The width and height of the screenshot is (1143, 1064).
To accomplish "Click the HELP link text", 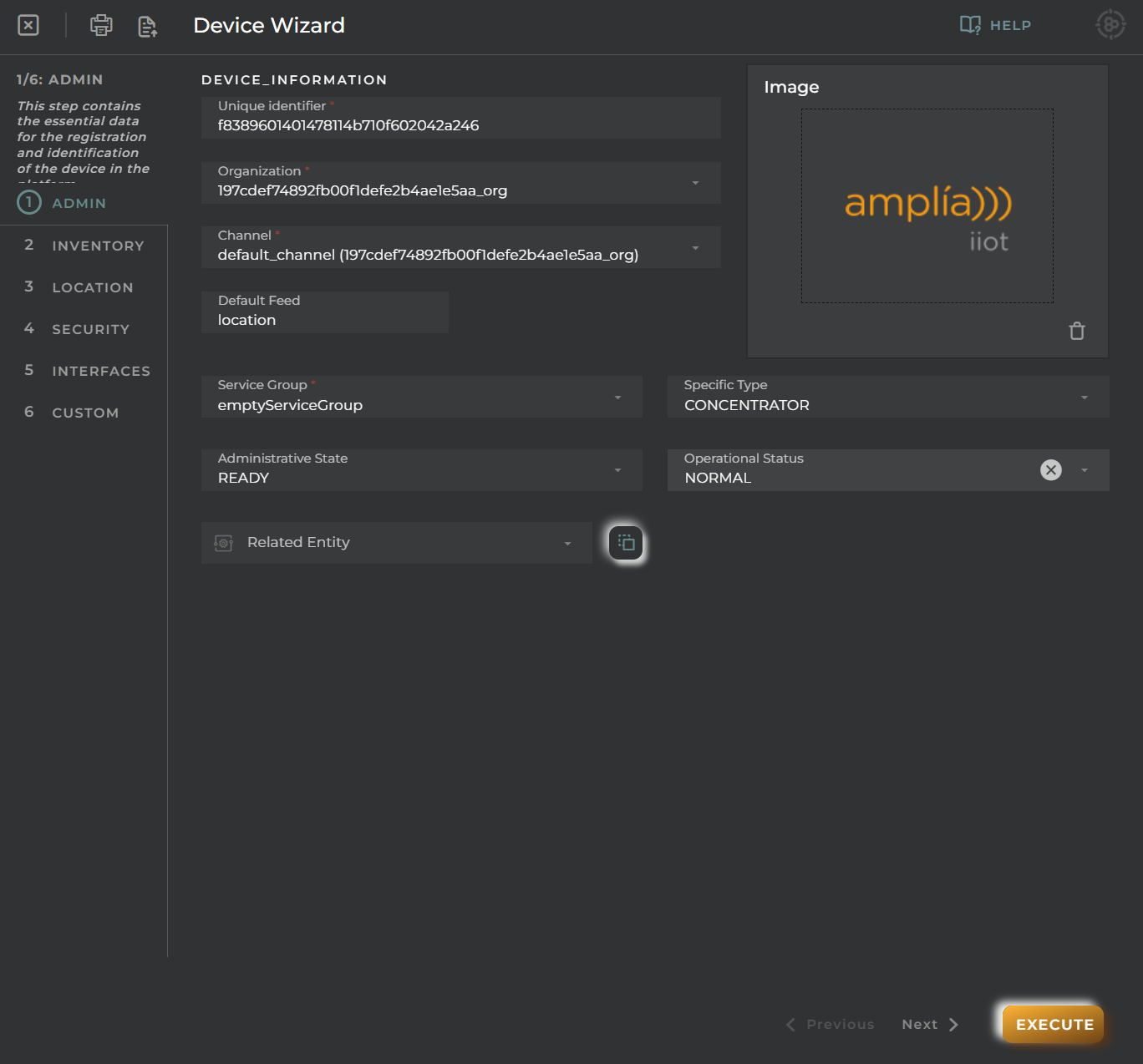I will point(1010,26).
